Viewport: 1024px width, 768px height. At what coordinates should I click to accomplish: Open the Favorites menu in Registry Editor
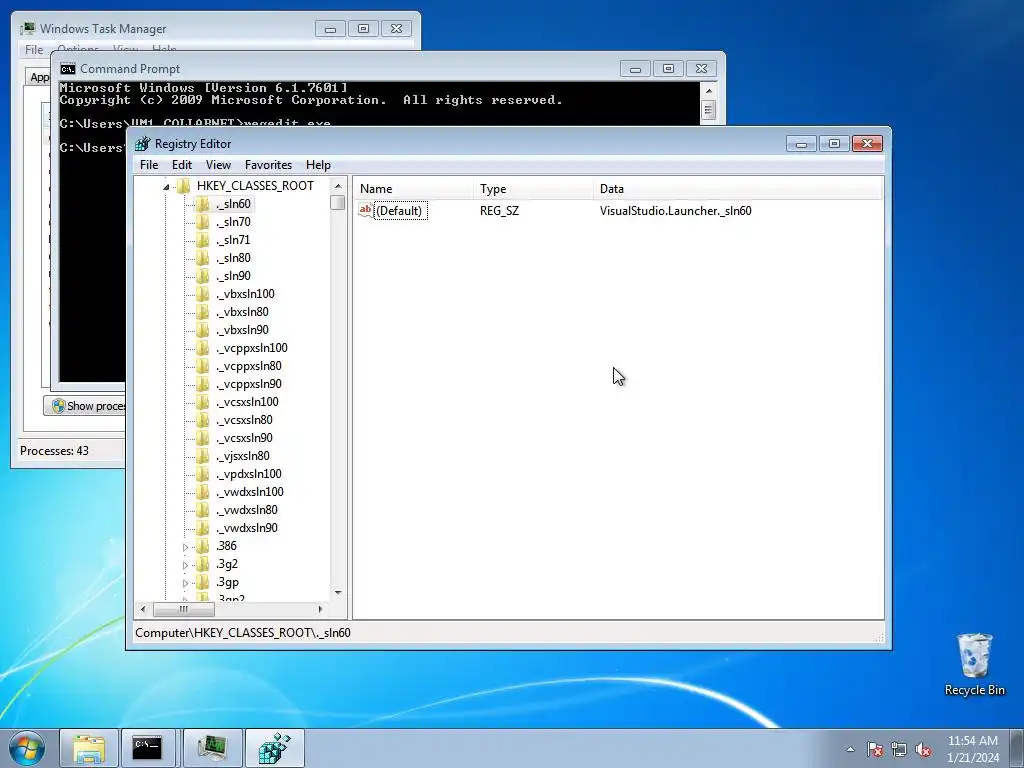pos(268,165)
